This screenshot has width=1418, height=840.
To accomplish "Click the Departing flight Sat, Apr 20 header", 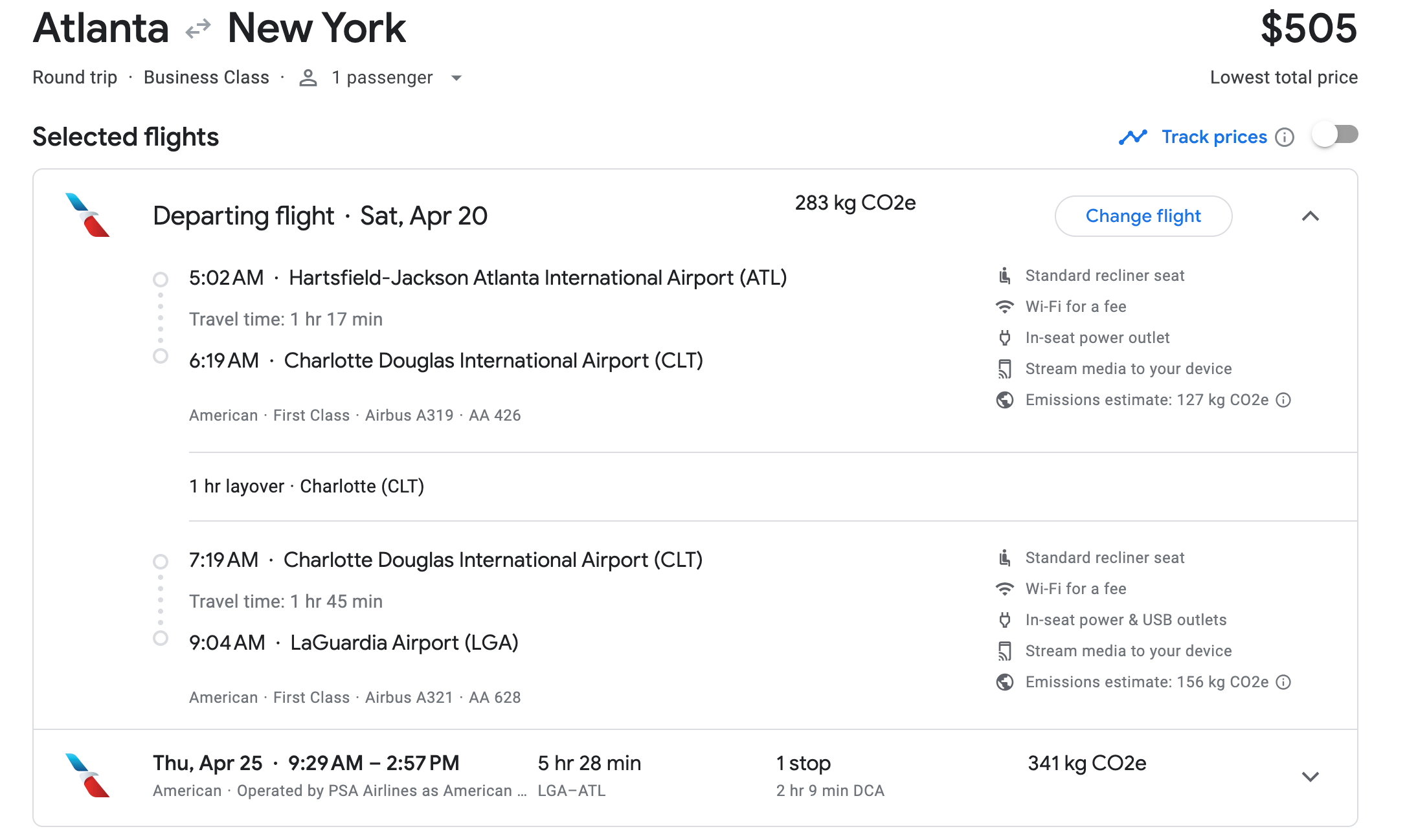I will [x=320, y=216].
